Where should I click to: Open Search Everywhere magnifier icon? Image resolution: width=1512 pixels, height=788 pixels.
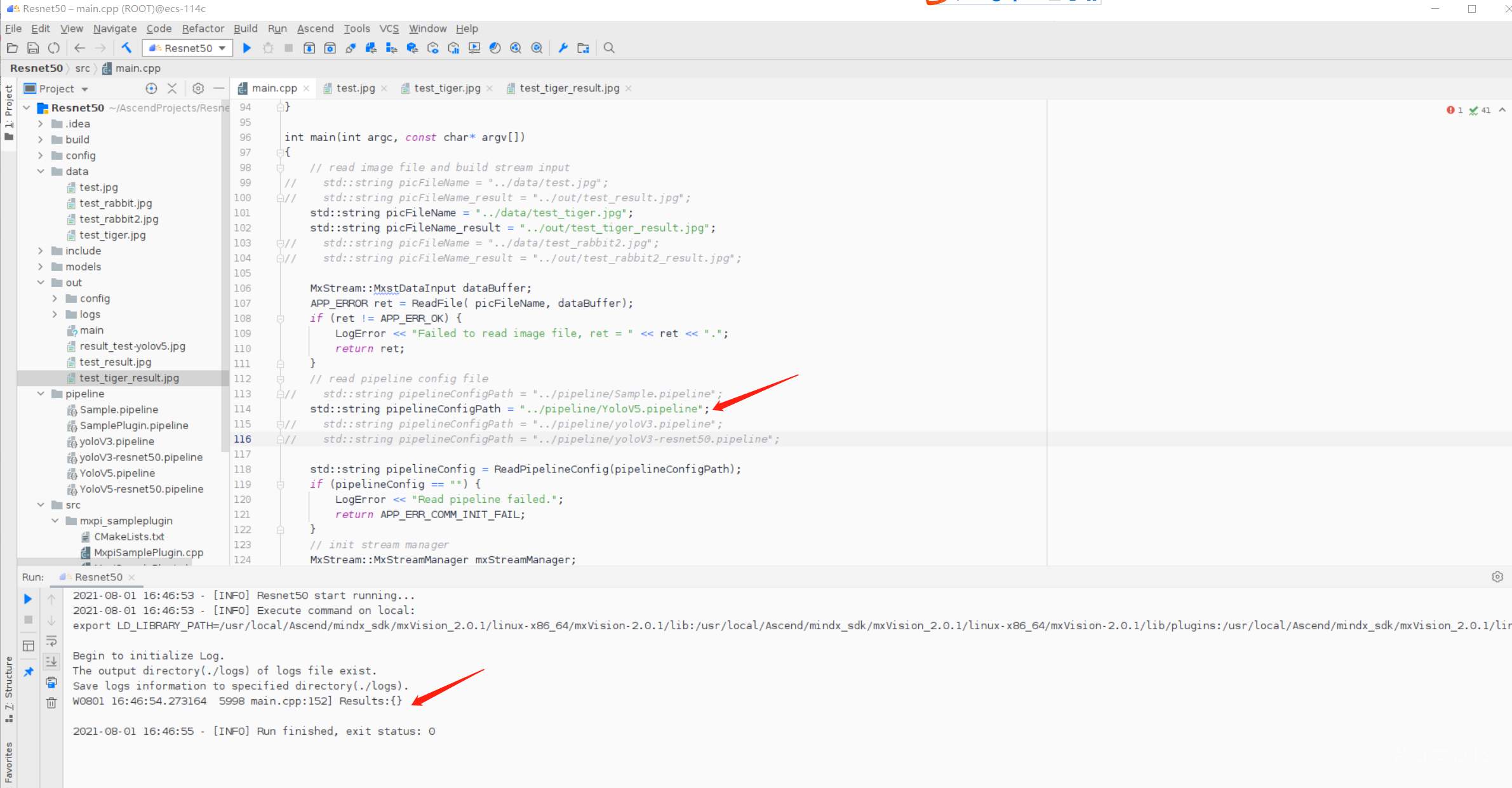[609, 48]
